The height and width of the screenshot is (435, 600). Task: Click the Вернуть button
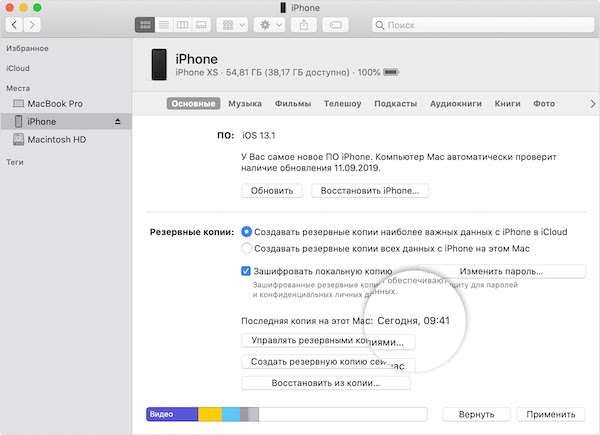tap(476, 414)
